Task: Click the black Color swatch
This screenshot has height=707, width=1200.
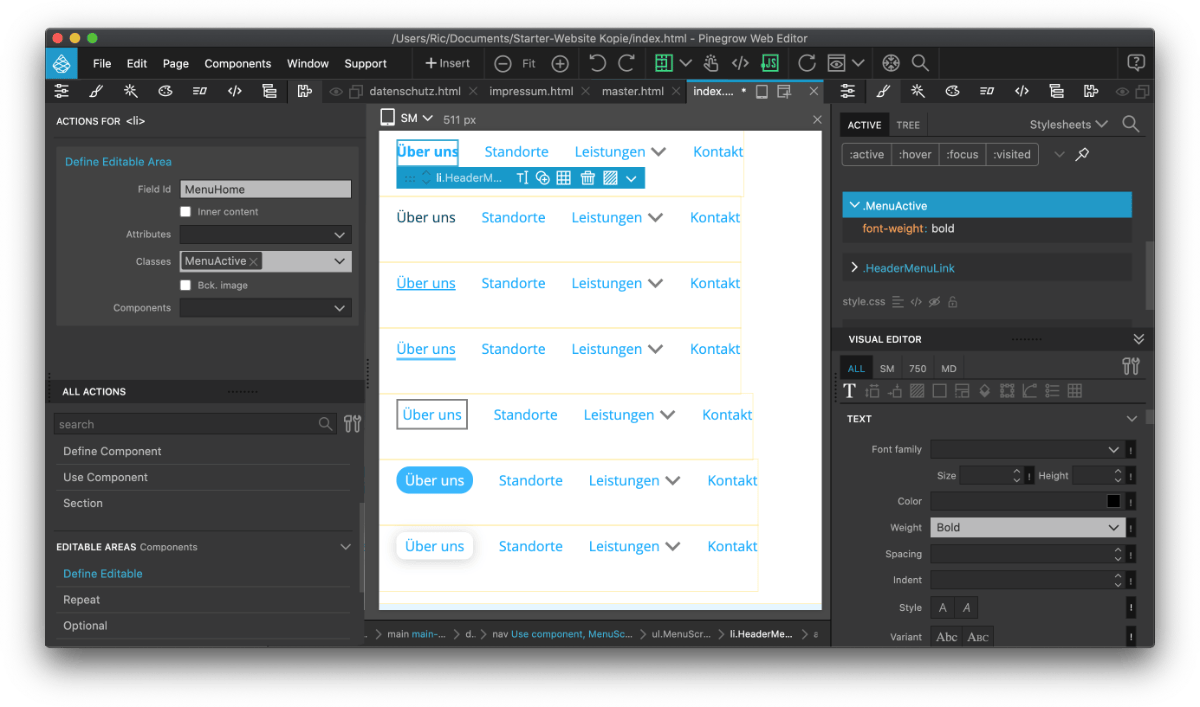Action: tap(1114, 501)
